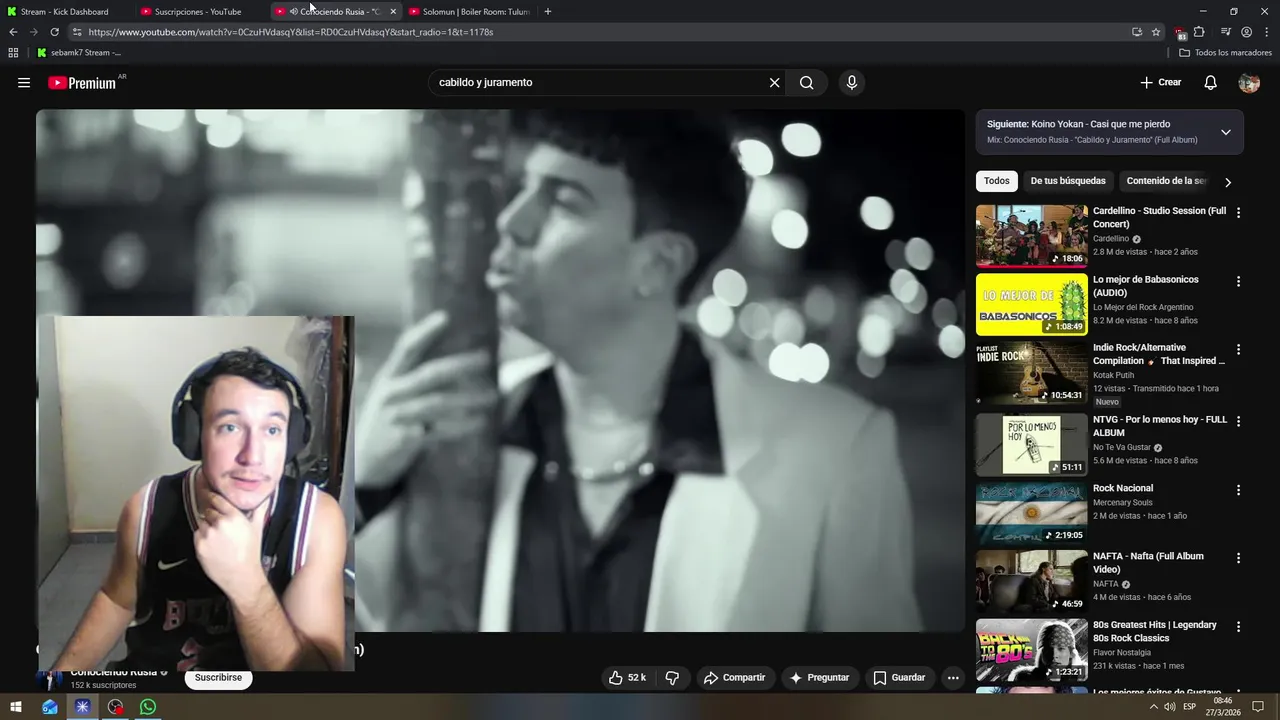
Task: Switch to Stream - Kick Dashboard tab
Action: 65,12
